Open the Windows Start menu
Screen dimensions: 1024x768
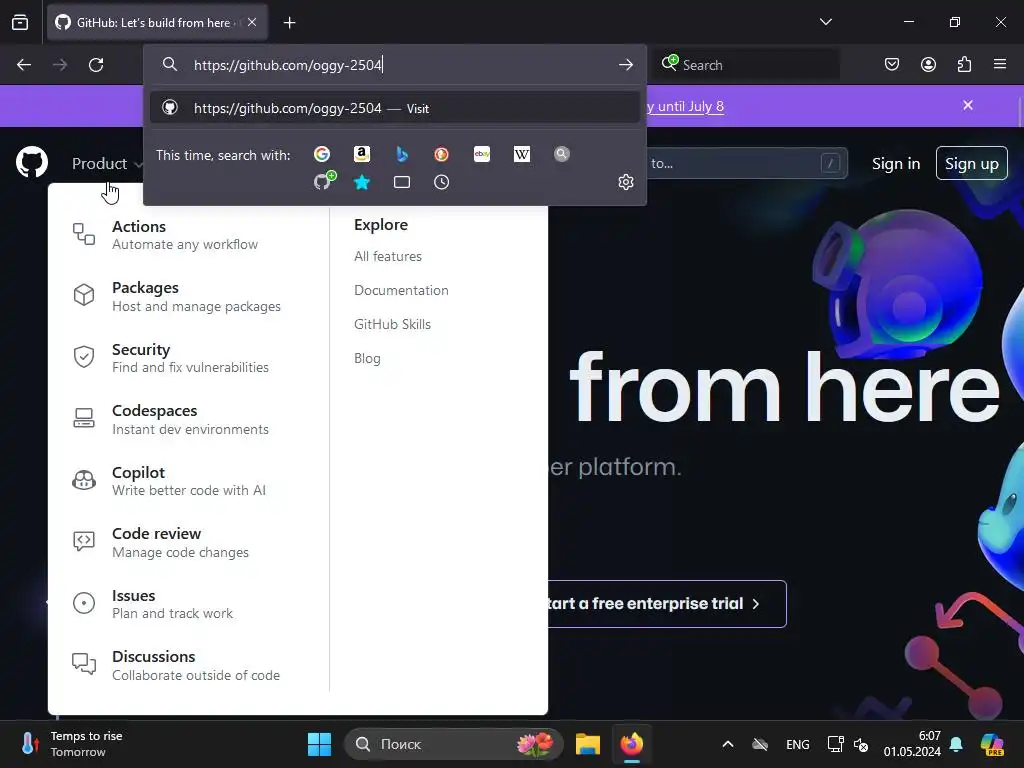click(319, 744)
